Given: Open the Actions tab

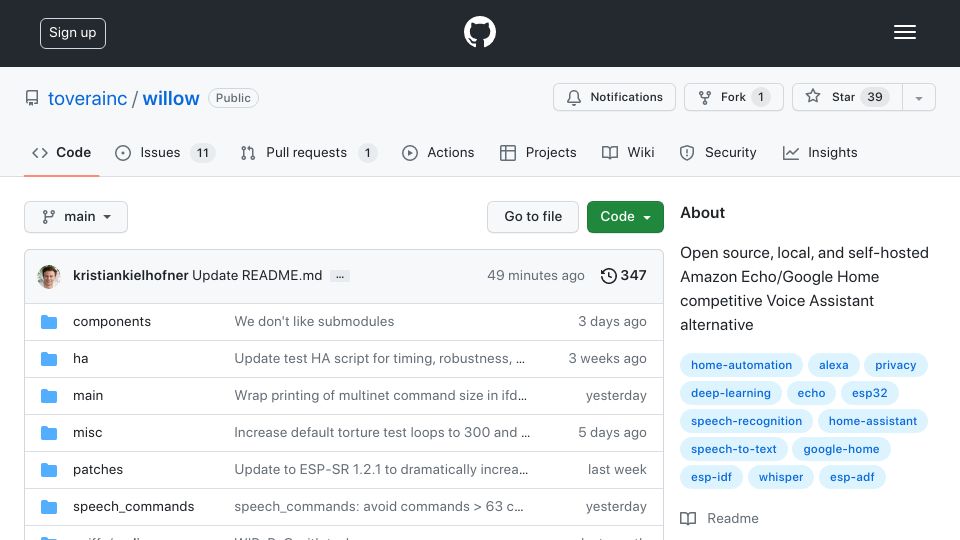Looking at the screenshot, I should [x=438, y=152].
